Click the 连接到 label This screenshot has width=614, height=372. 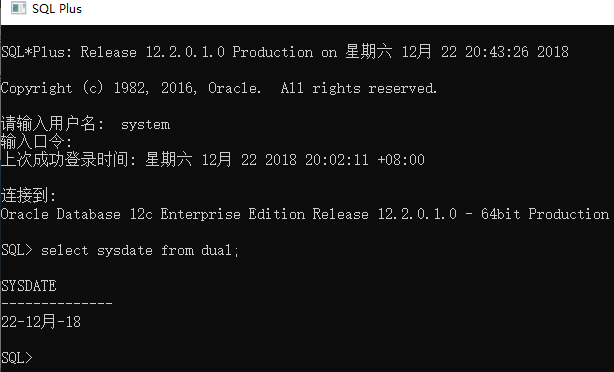(x=29, y=195)
